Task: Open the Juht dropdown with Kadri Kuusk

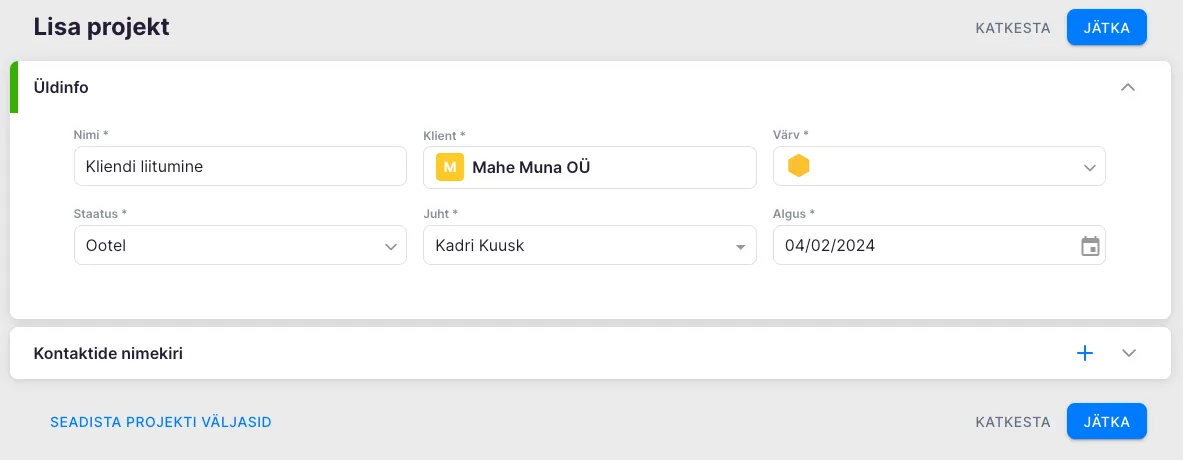Action: 589,245
